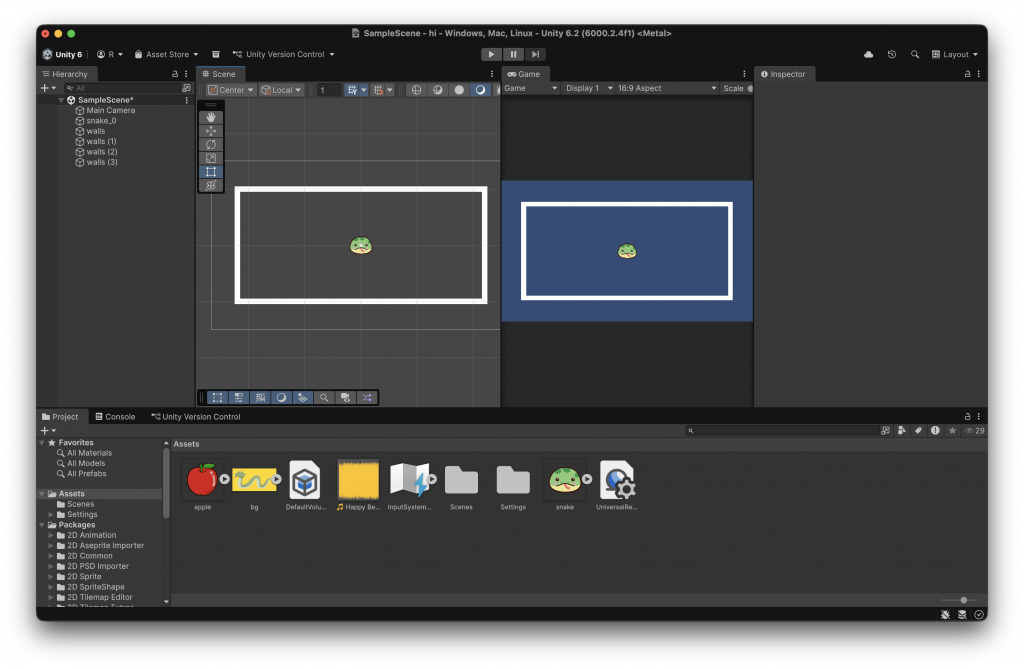Click All Materials under Favorites
This screenshot has width=1024, height=669.
(x=89, y=453)
